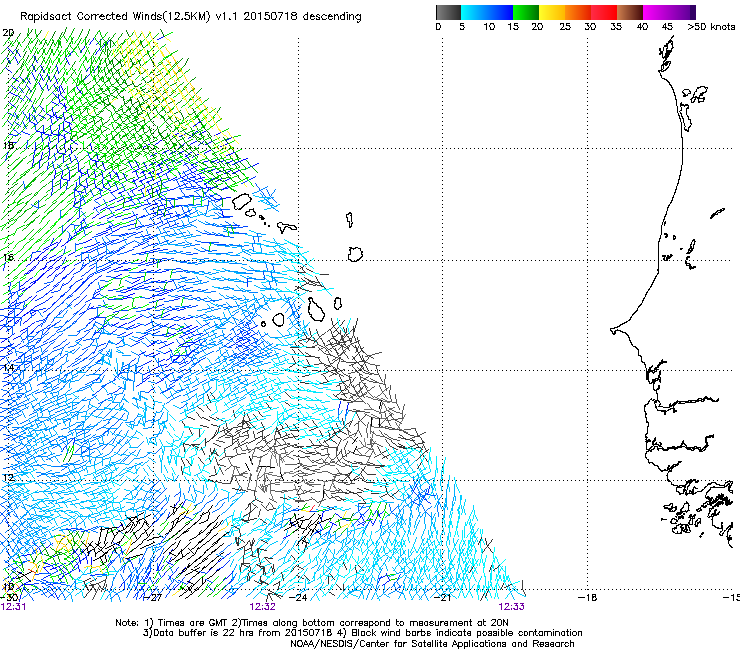The width and height of the screenshot is (740, 650).
Task: Click the largest northwestern Cape Verde island outline
Action: click(x=242, y=201)
